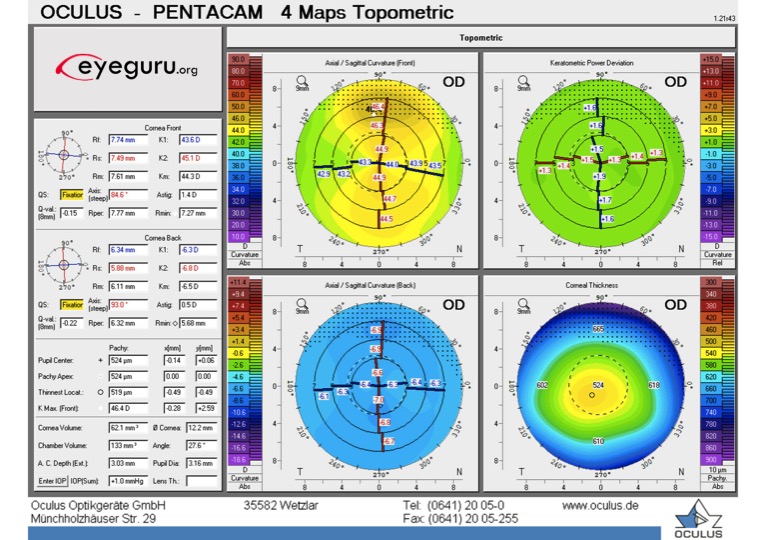
Task: Click the circle symbol in the Thinnest Locat. row
Action: [x=100, y=392]
